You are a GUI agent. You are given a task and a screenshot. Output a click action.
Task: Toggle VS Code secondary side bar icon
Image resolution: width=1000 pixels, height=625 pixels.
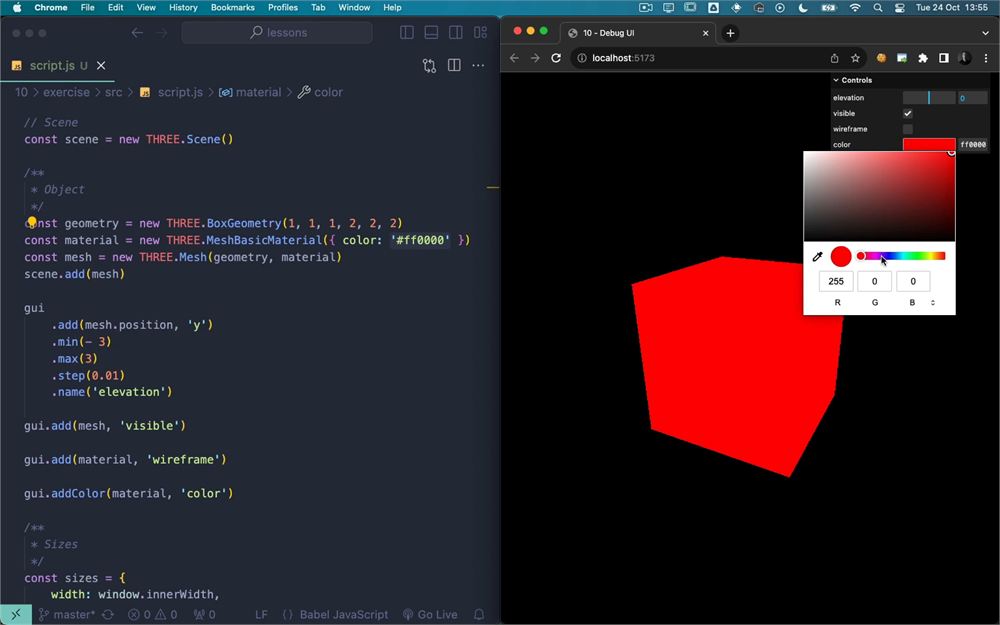tap(455, 33)
